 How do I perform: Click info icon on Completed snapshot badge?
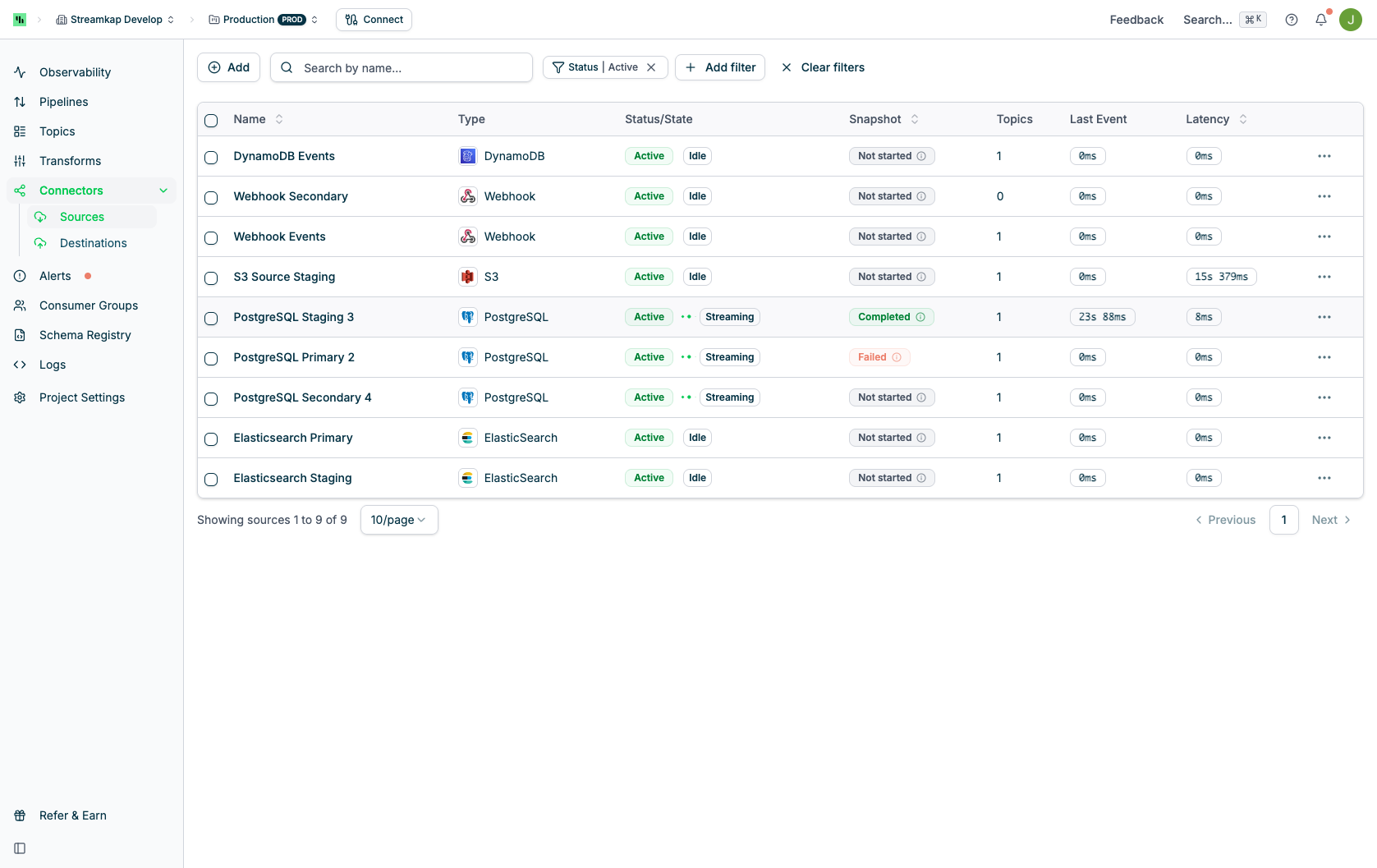pos(920,317)
